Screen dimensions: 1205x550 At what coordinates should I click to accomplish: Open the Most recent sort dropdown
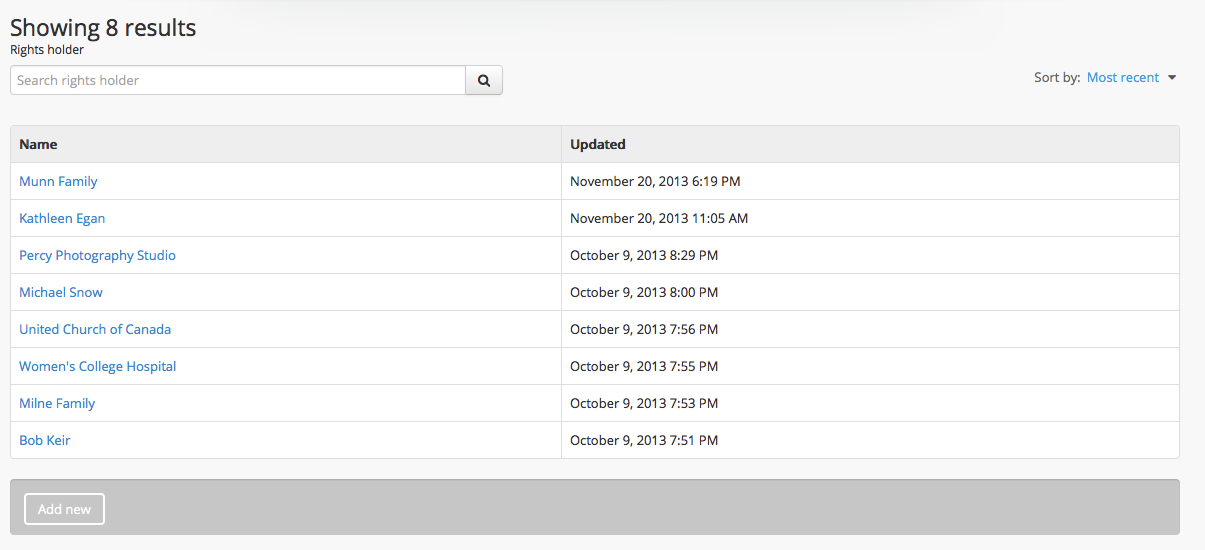pyautogui.click(x=1123, y=78)
